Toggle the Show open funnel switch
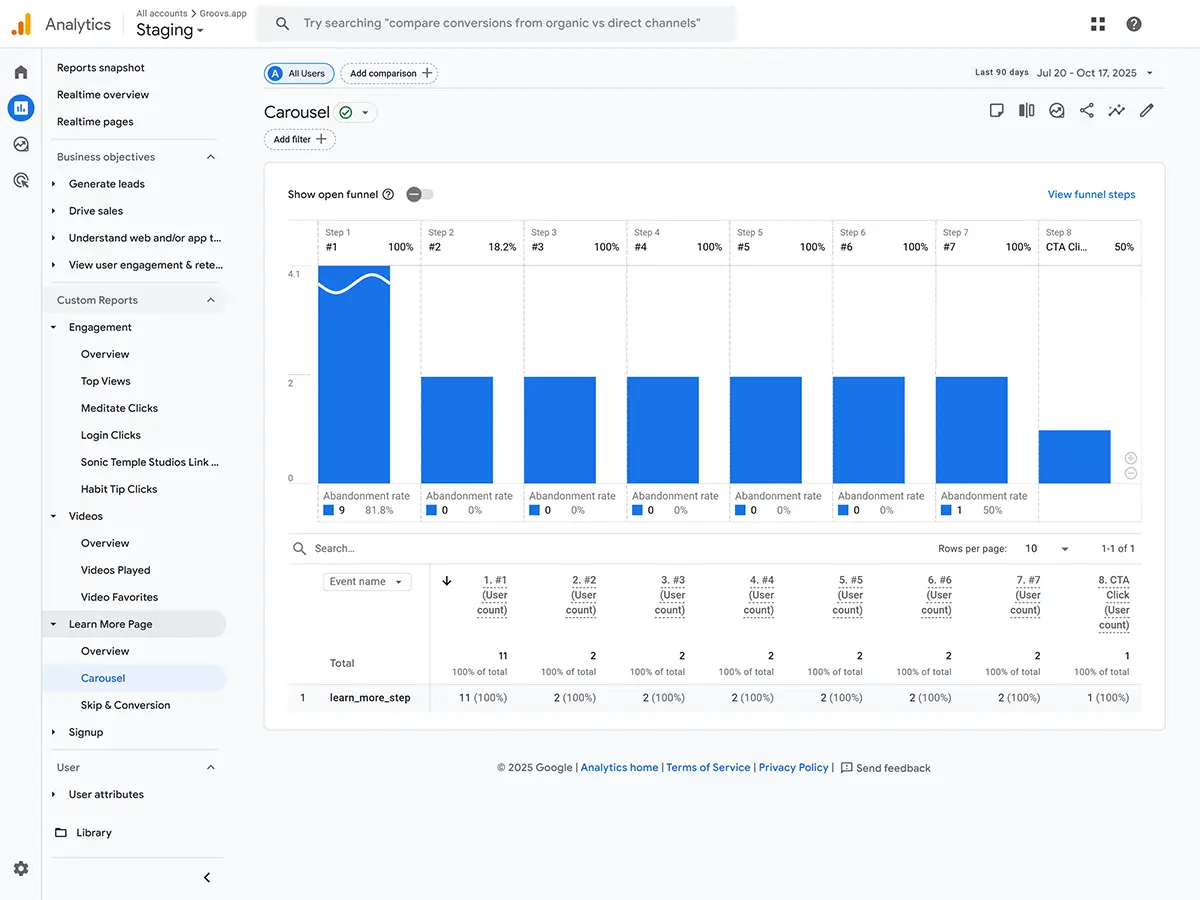Screen dimensions: 1200x900 click(x=420, y=194)
